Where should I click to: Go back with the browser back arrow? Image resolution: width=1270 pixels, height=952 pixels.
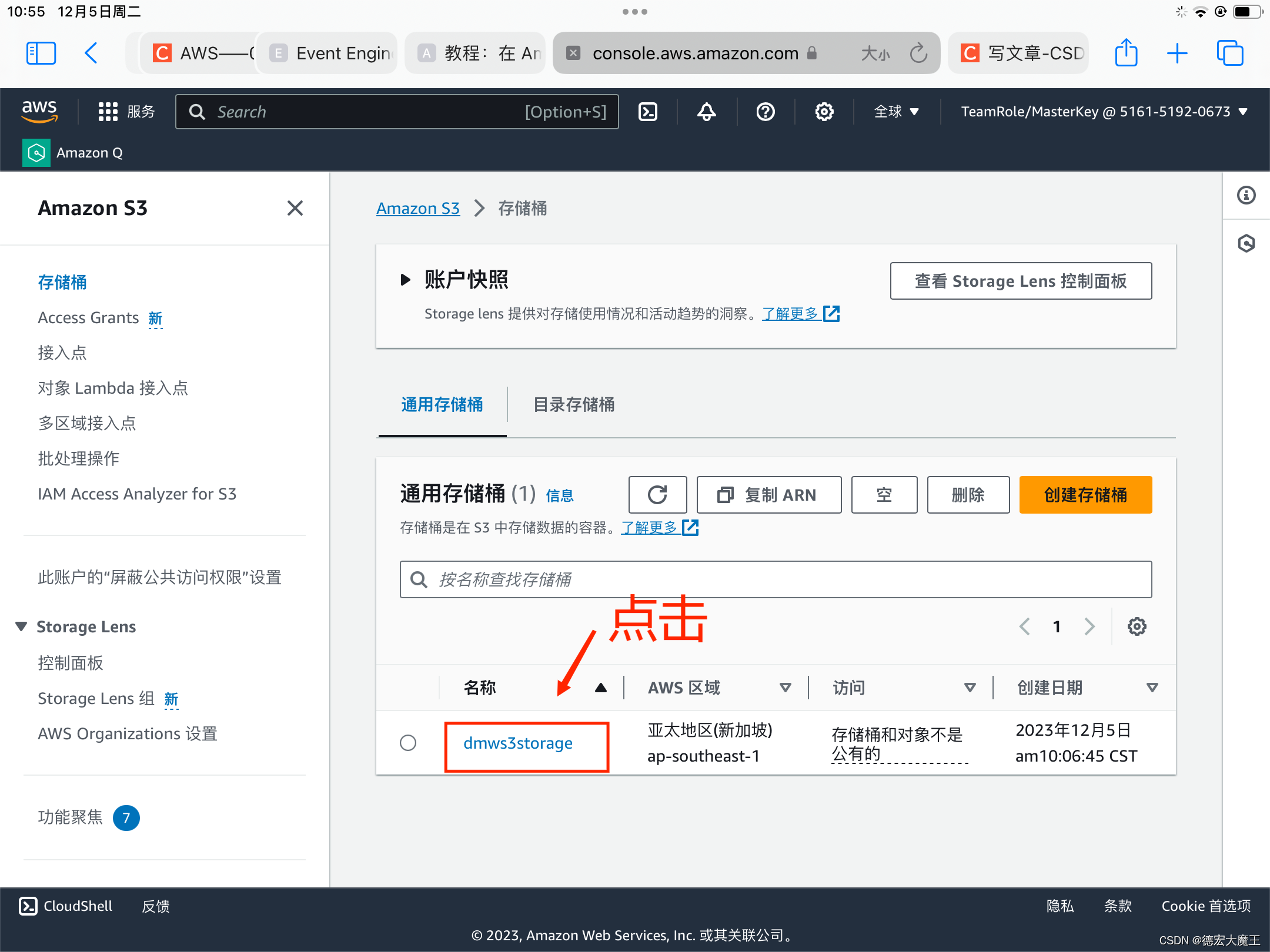click(x=91, y=53)
